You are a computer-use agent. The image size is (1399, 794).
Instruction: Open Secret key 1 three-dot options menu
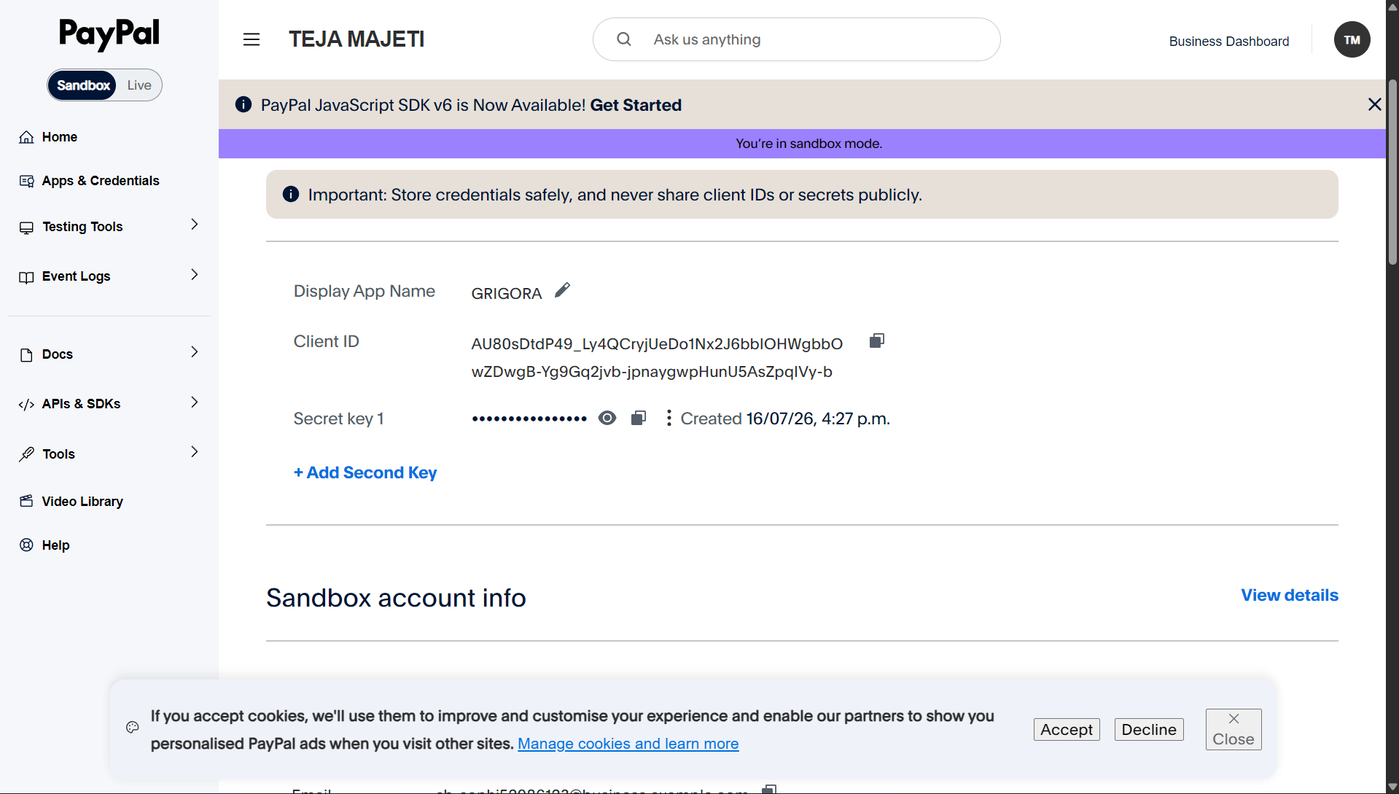(669, 418)
